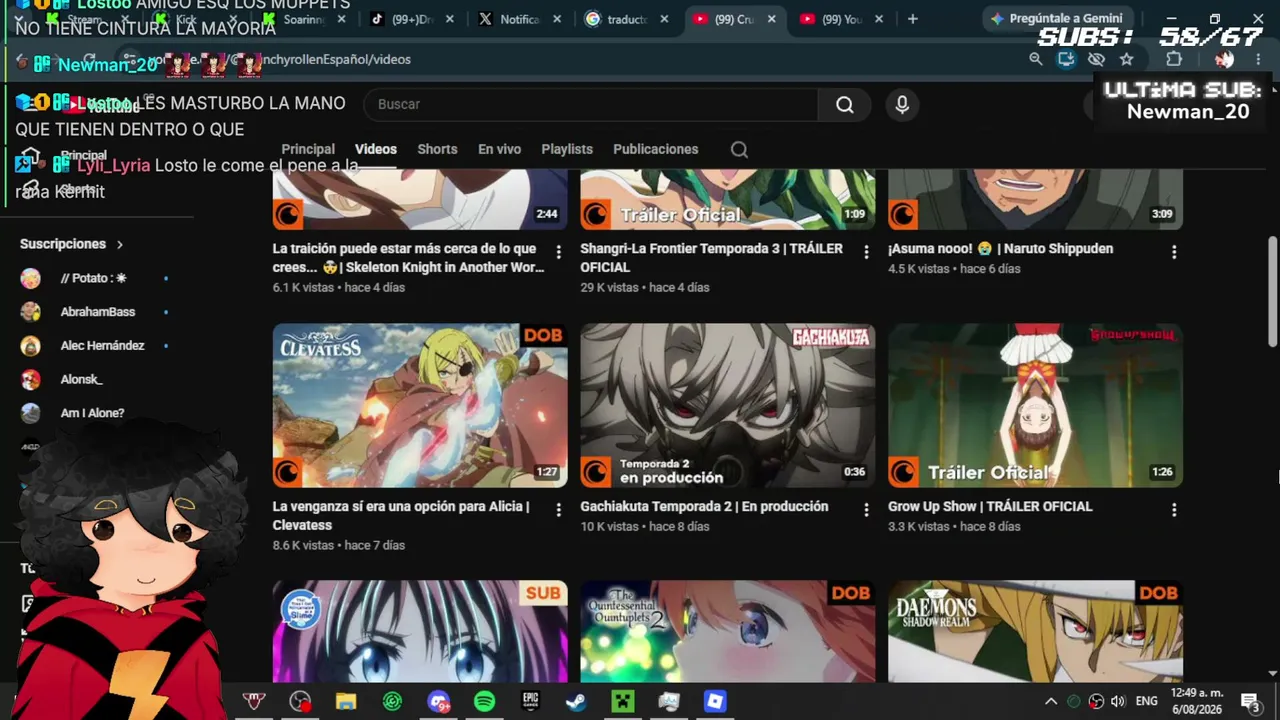Play the Gachiakuta masked character thumbnail
Viewport: 1280px width, 720px height.
pyautogui.click(x=728, y=405)
